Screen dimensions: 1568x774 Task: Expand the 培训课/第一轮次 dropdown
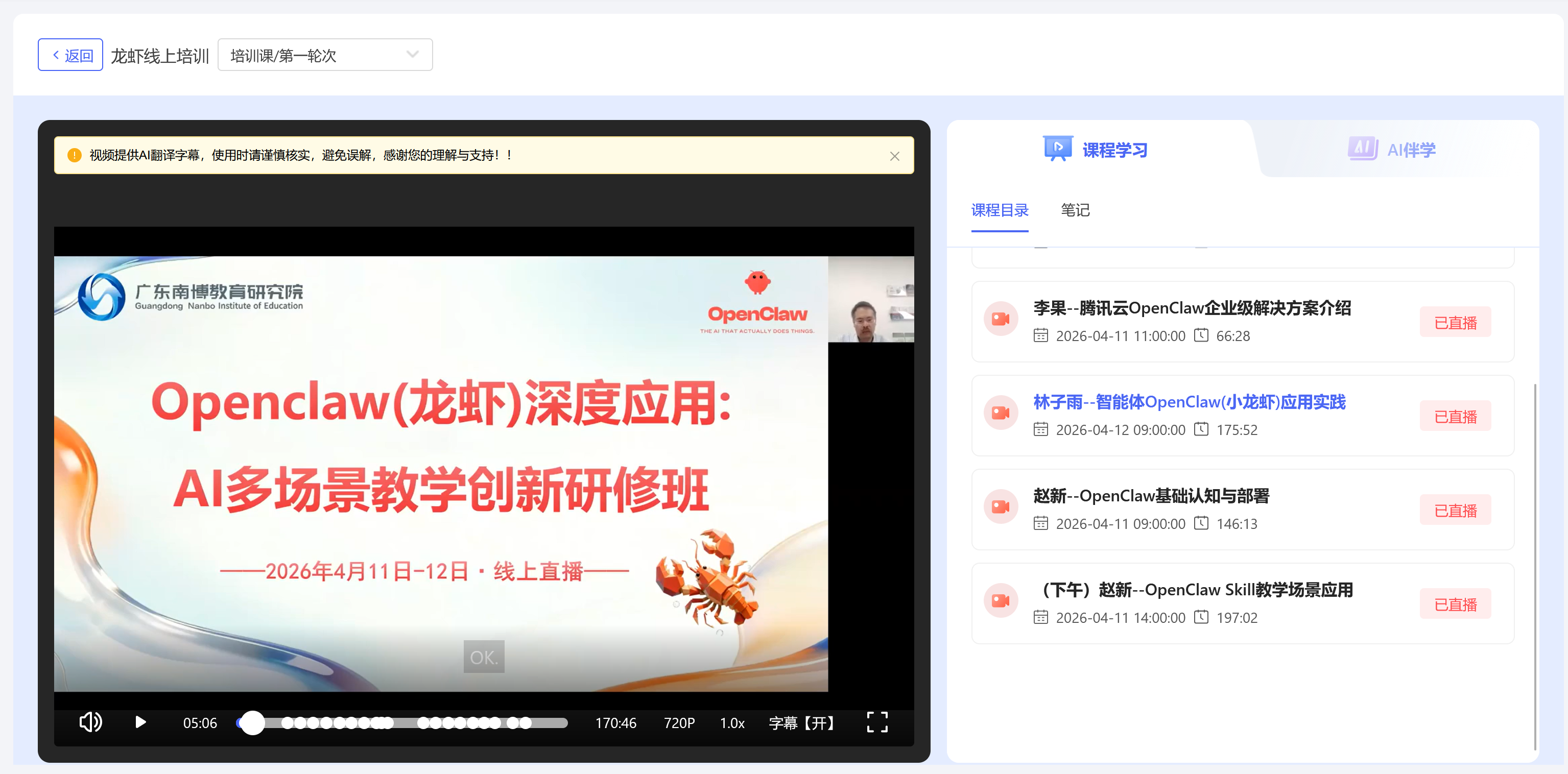tap(325, 55)
